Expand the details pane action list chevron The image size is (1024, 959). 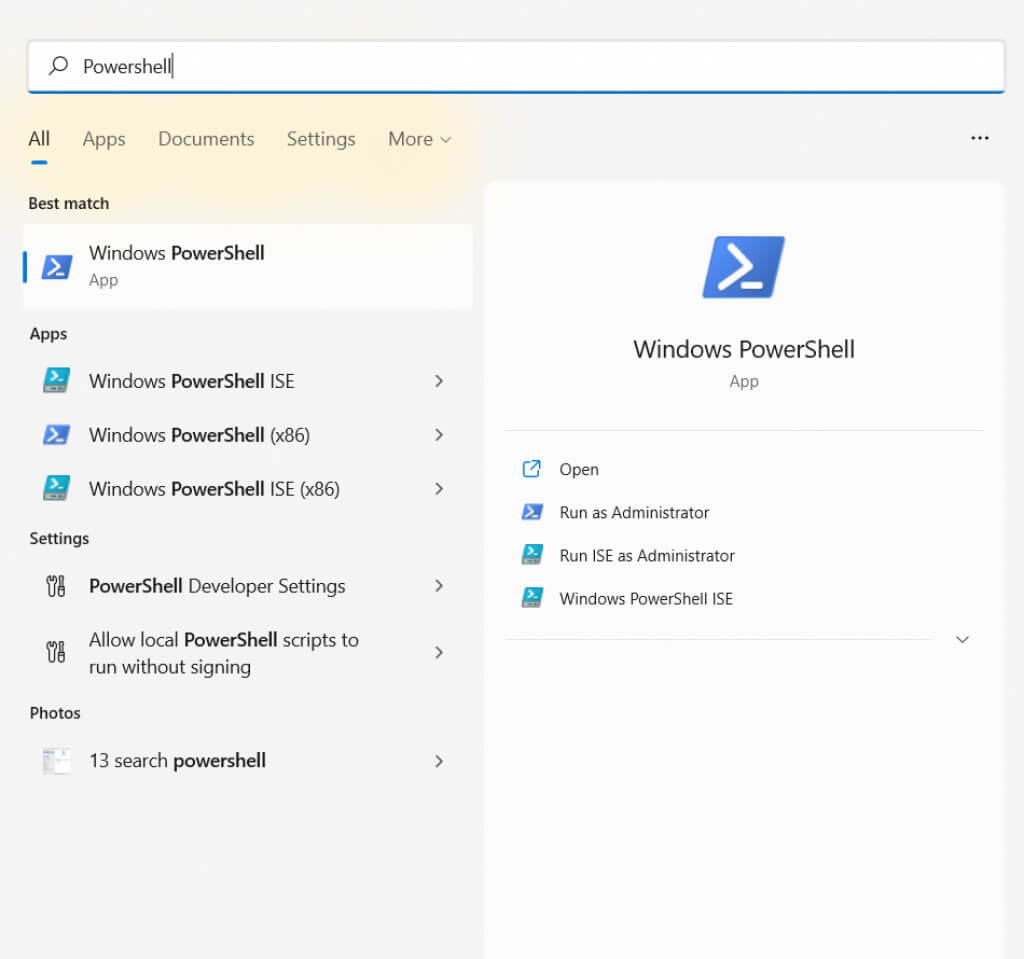(x=962, y=639)
